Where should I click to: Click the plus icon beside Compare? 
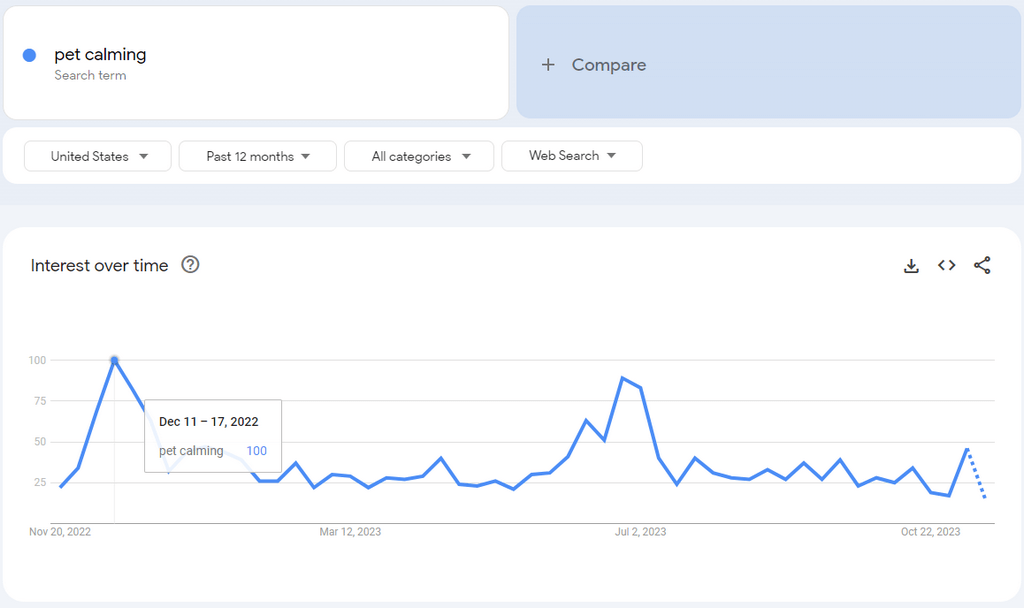click(x=548, y=65)
